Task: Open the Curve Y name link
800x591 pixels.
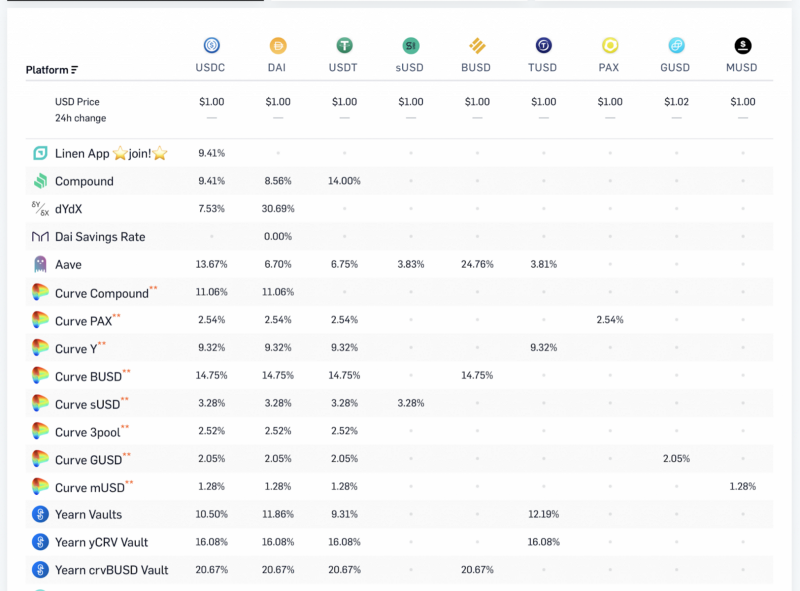Action: click(76, 349)
